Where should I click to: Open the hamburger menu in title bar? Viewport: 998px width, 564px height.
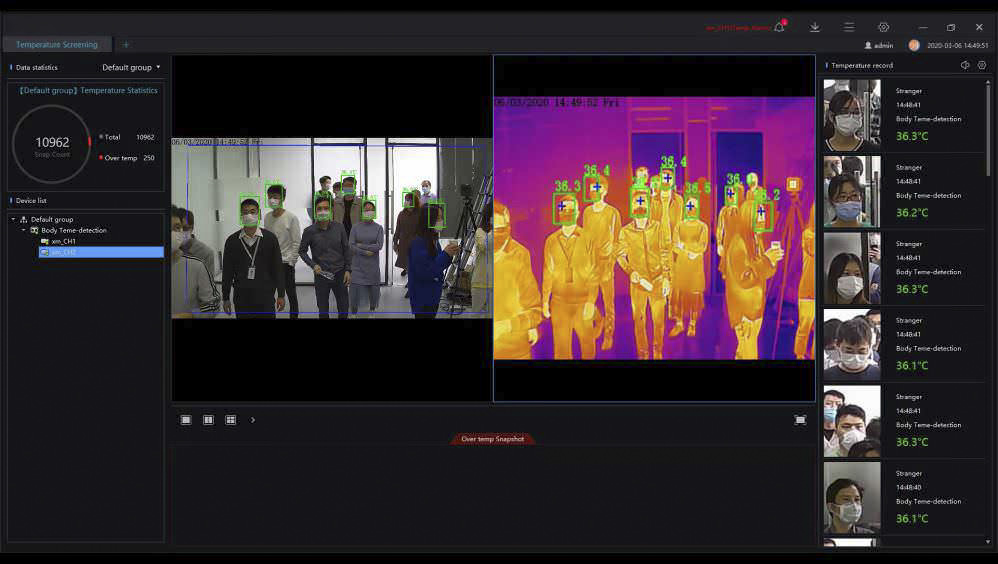point(849,27)
